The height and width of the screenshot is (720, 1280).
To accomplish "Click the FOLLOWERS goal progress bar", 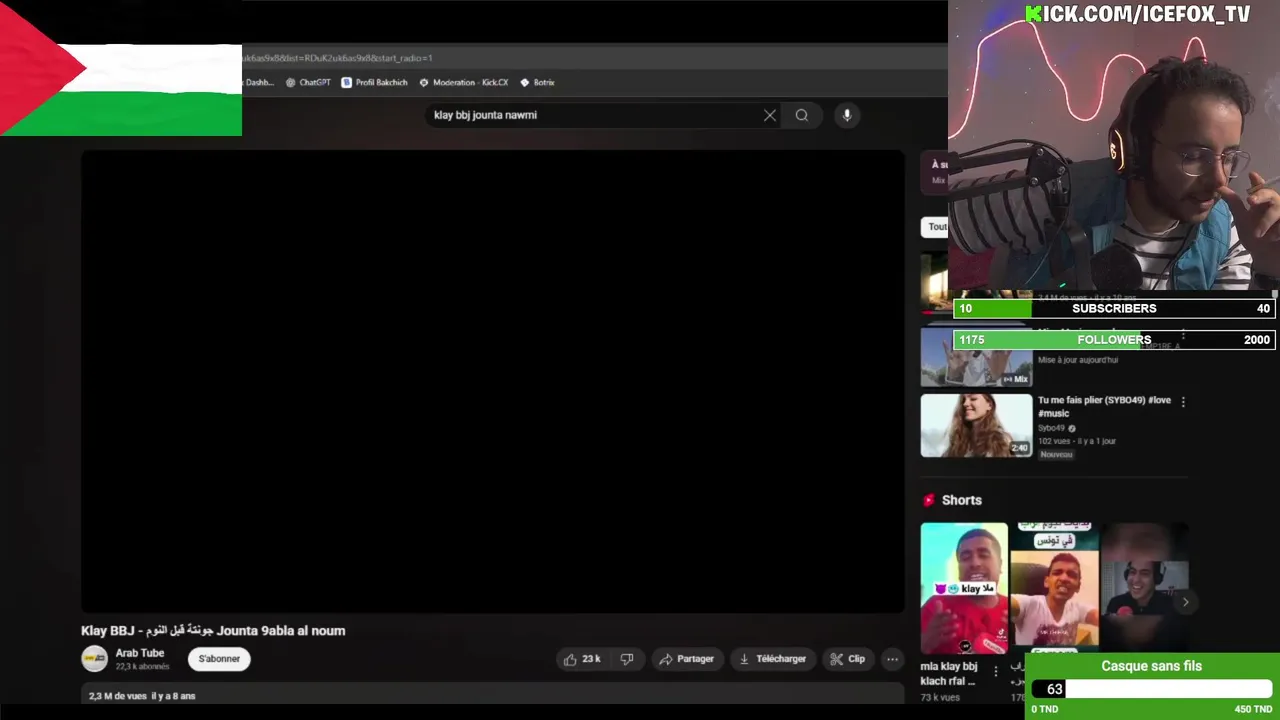I will coord(1114,340).
